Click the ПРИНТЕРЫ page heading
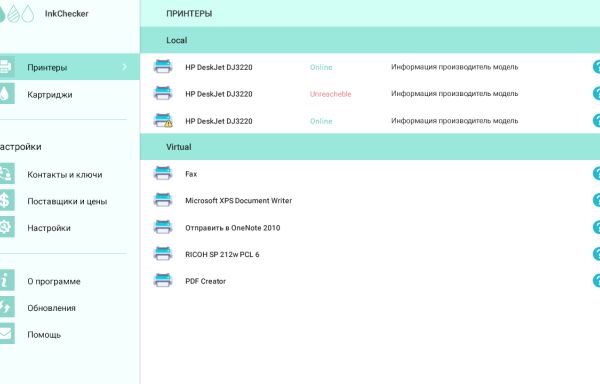Screen dimensions: 600x384 point(189,14)
